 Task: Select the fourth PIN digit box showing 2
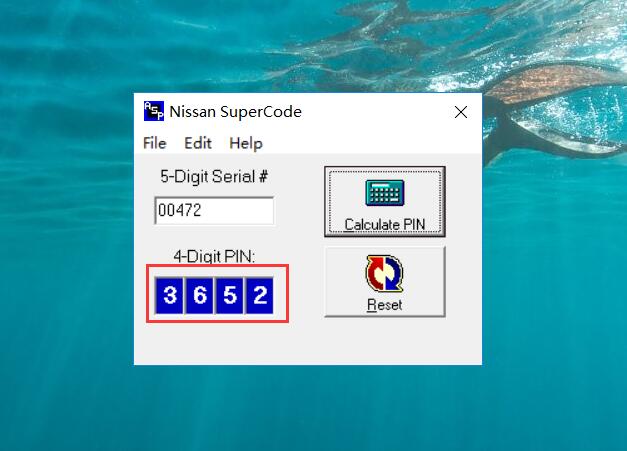coord(260,295)
